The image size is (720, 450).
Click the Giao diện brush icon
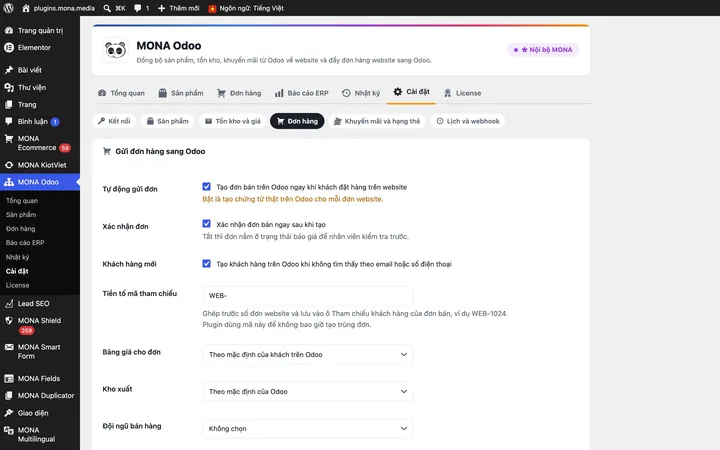[9, 413]
